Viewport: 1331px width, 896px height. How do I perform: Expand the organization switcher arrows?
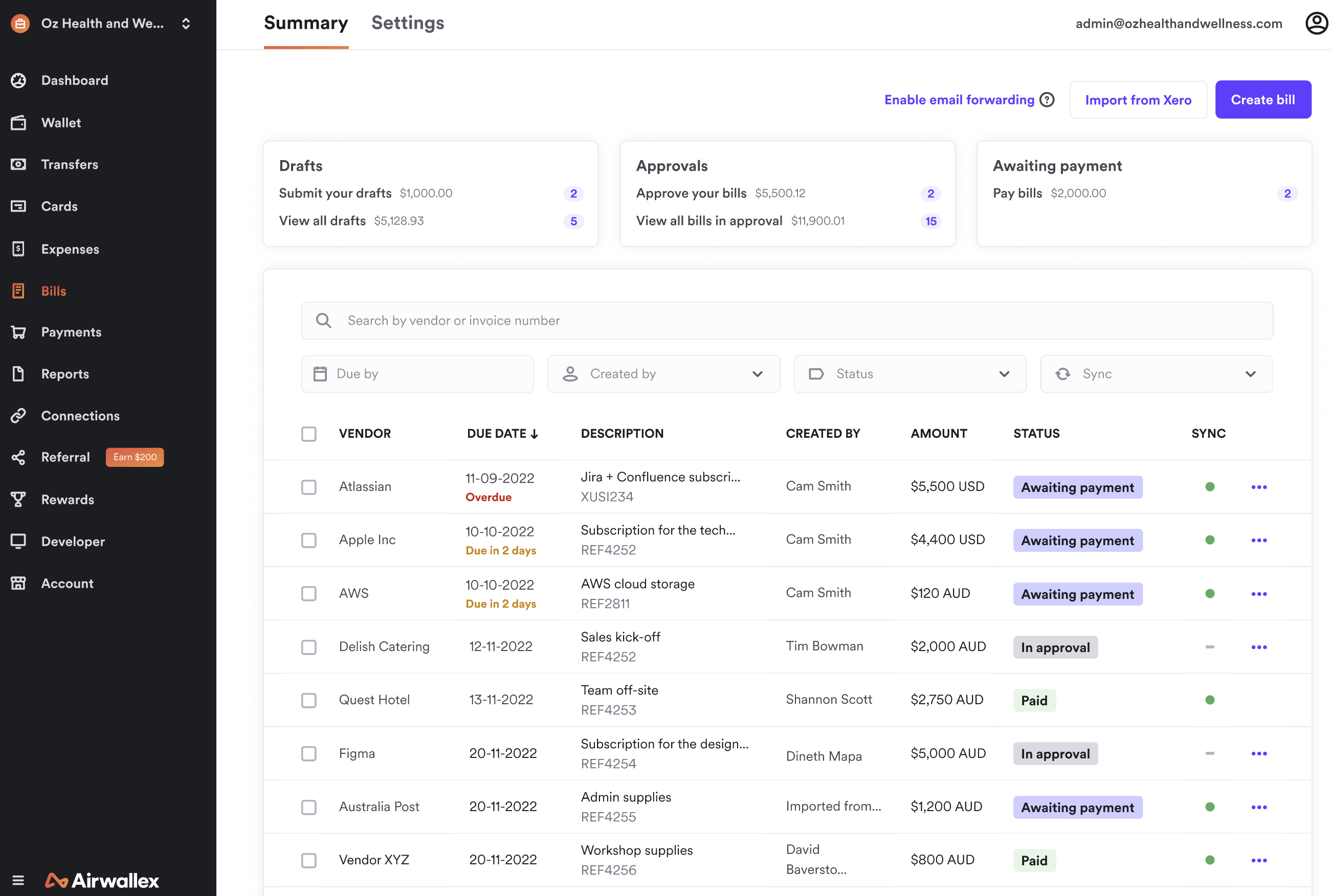click(x=186, y=24)
